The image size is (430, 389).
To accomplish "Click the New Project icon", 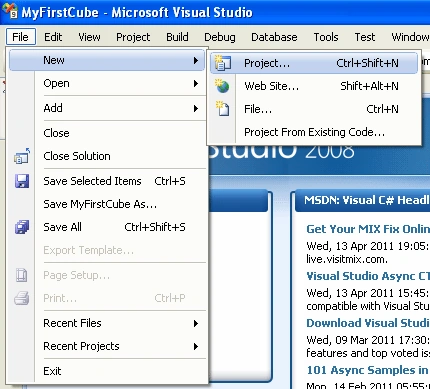I will pos(222,63).
